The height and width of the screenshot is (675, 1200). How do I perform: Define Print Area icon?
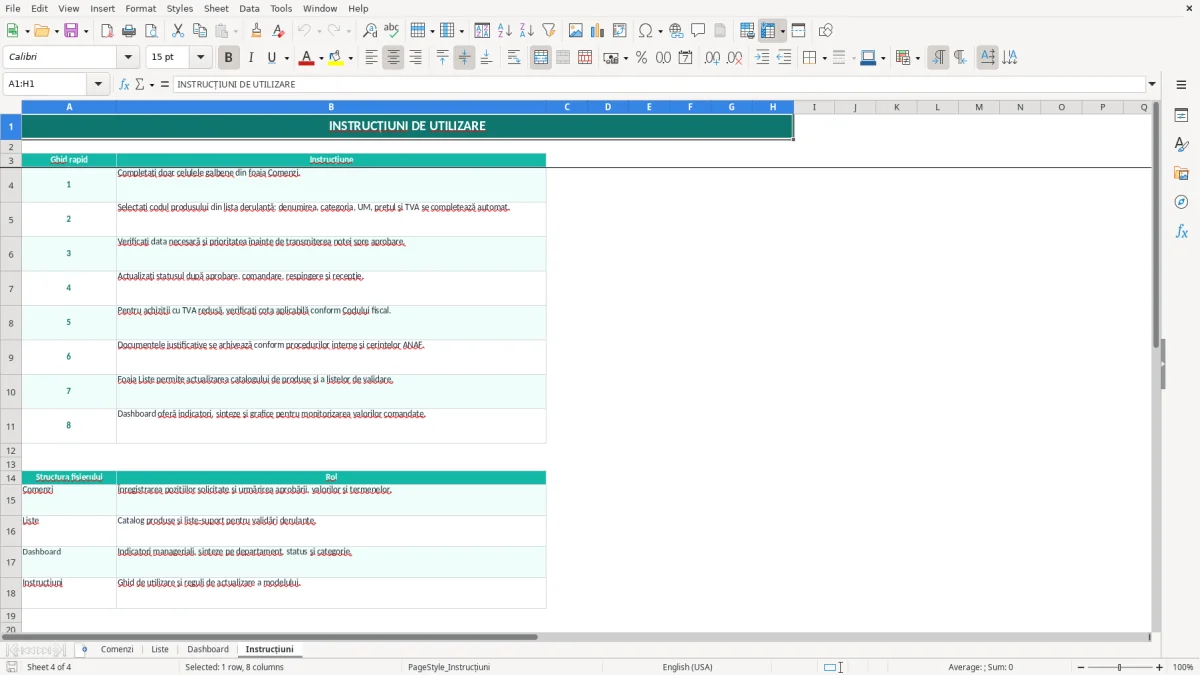tap(747, 30)
